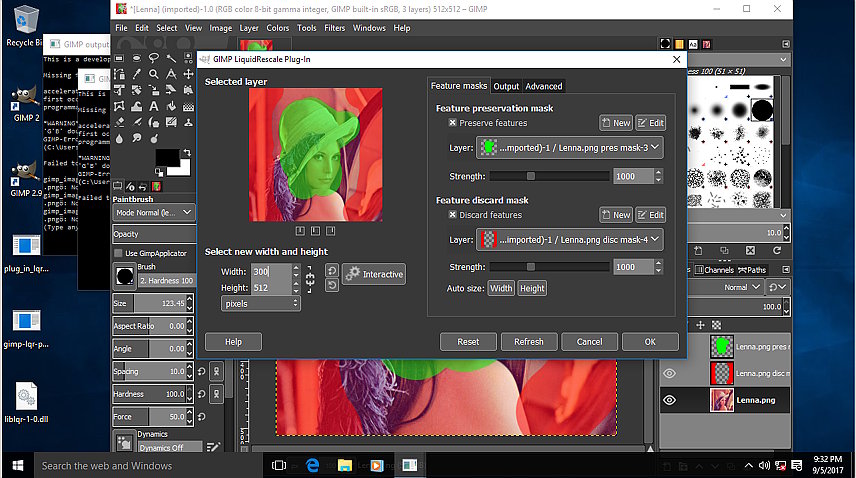The width and height of the screenshot is (856, 478).
Task: Click New under Feature preservation mask
Action: 616,123
